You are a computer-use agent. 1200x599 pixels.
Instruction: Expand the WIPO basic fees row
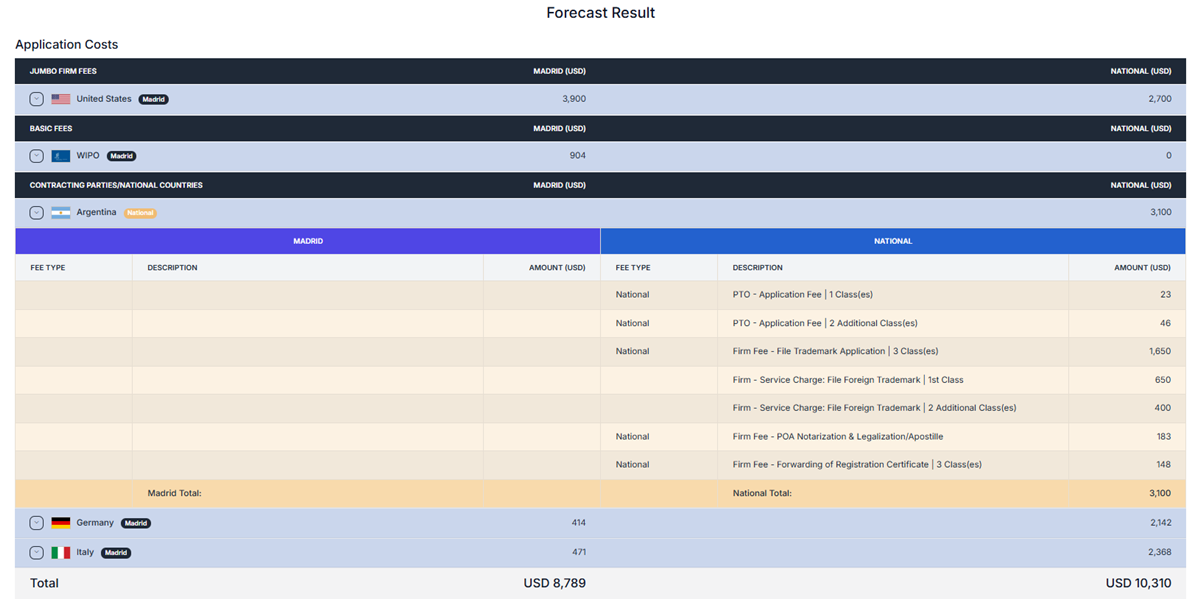point(36,156)
